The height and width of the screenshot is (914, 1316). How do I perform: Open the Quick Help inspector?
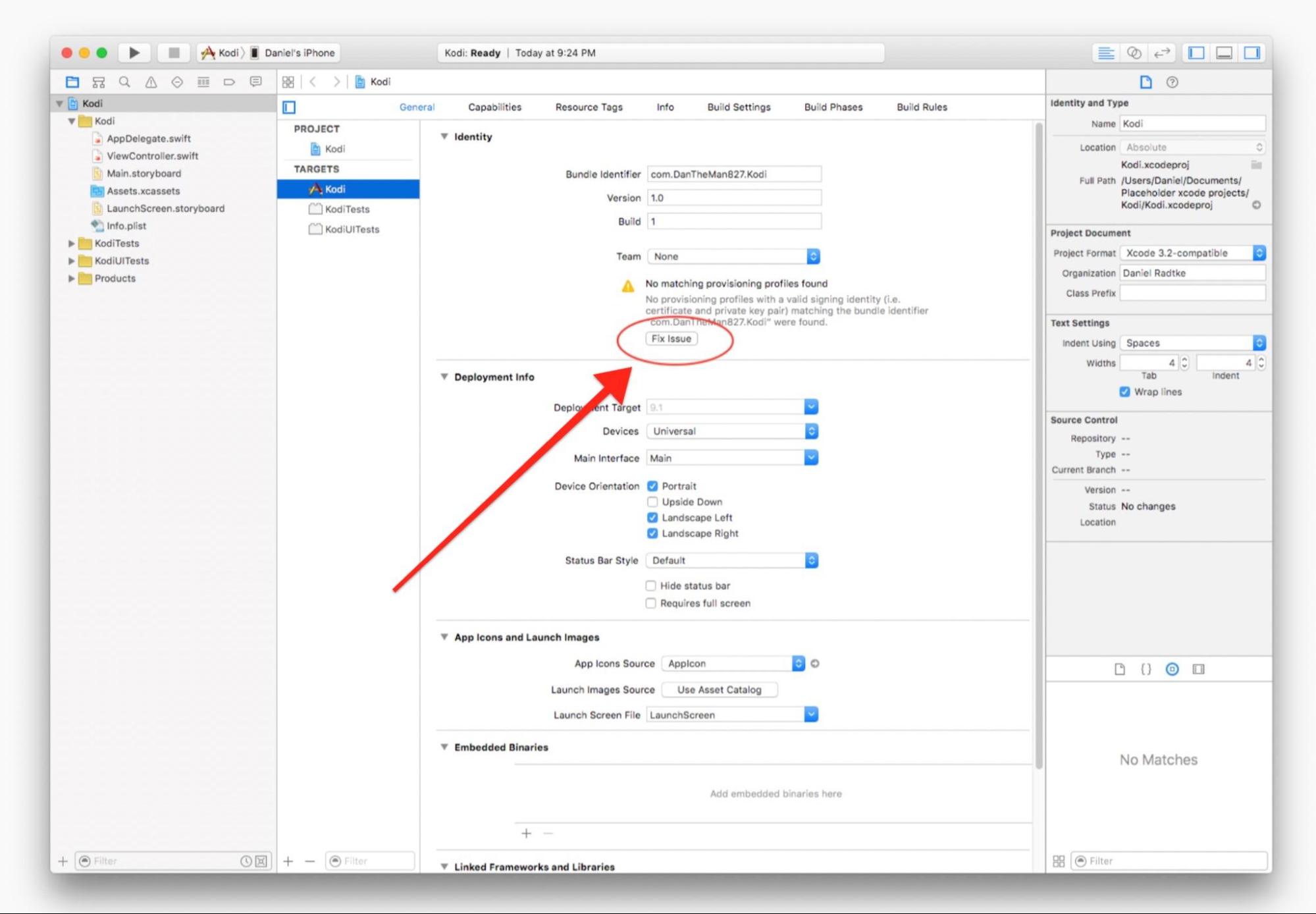tap(1172, 82)
